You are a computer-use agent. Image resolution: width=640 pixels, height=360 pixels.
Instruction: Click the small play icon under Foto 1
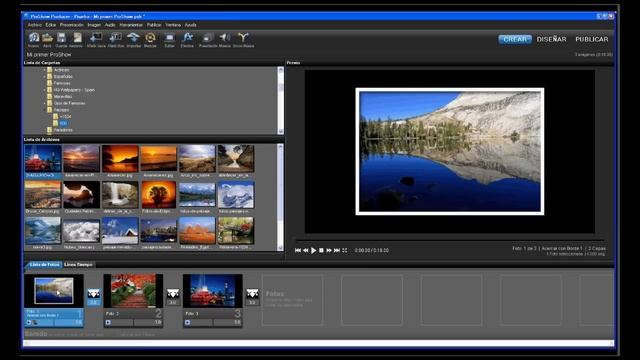click(29, 322)
